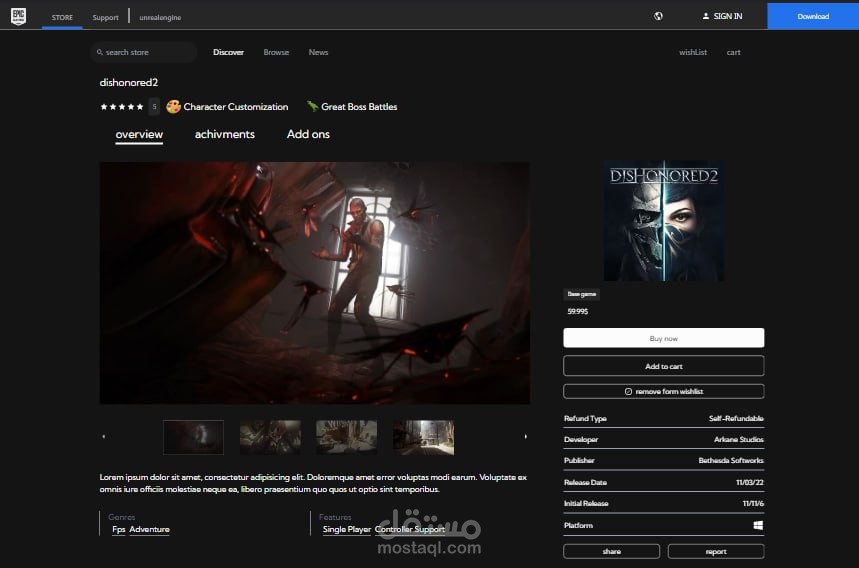This screenshot has width=859, height=568.
Task: Click the wishlist checkmark circle icon
Action: 628,392
